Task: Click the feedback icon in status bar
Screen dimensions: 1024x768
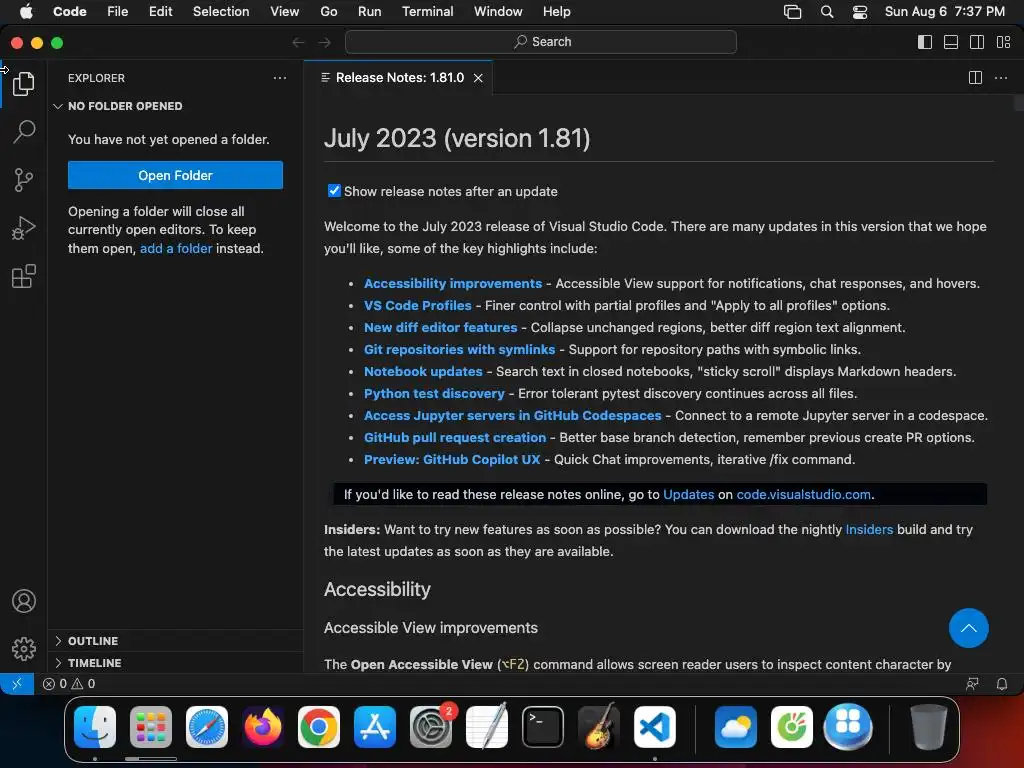Action: coord(972,684)
